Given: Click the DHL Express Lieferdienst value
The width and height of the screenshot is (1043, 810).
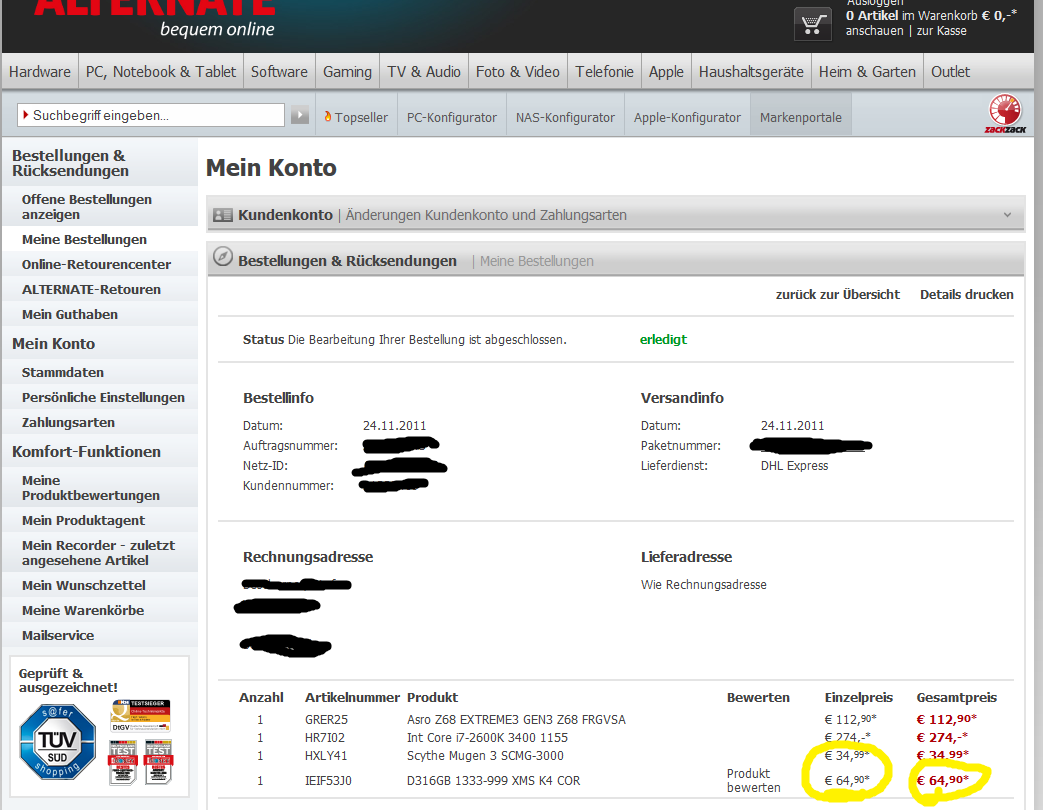Looking at the screenshot, I should 794,466.
